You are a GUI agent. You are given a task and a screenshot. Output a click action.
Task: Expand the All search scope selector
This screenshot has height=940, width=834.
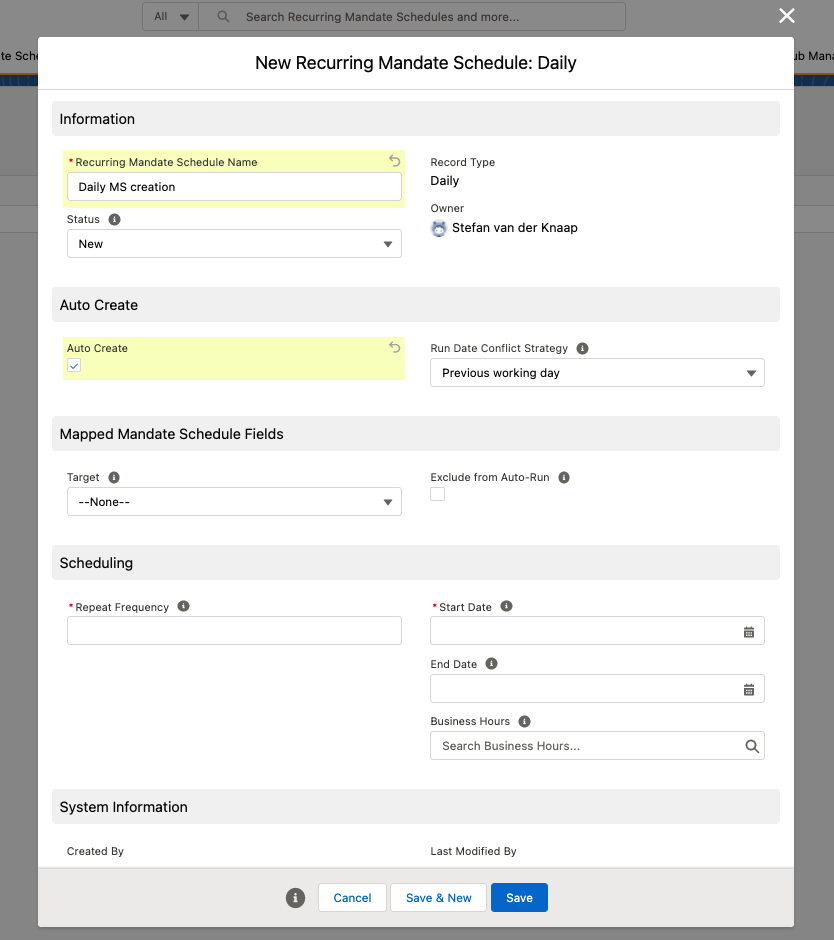[x=170, y=16]
